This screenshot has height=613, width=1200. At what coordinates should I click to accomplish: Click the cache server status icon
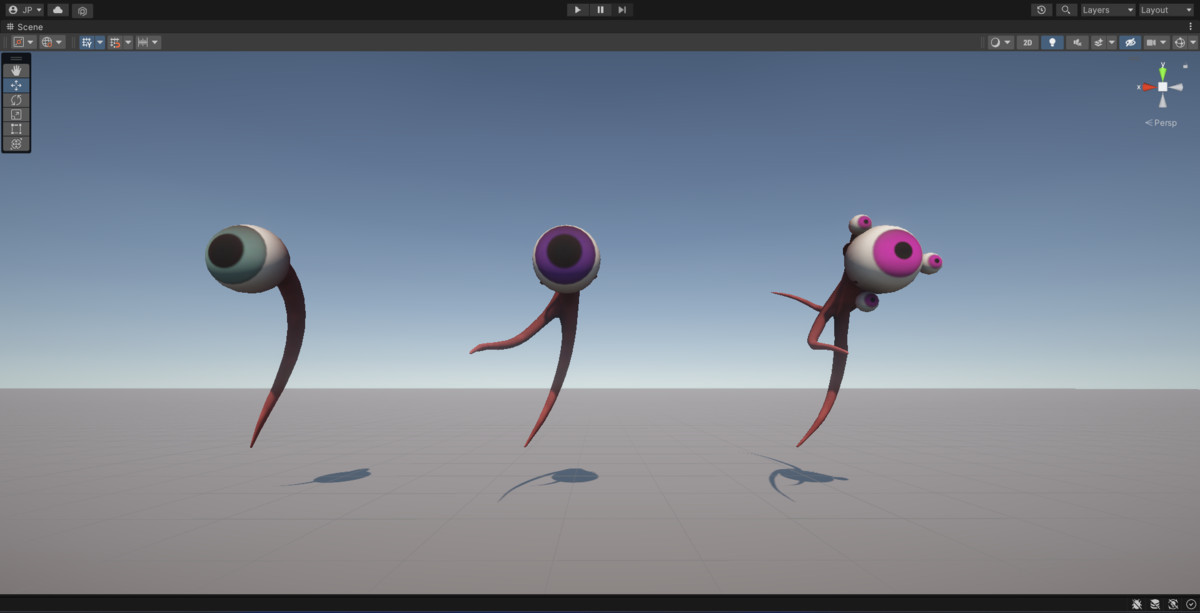1155,604
